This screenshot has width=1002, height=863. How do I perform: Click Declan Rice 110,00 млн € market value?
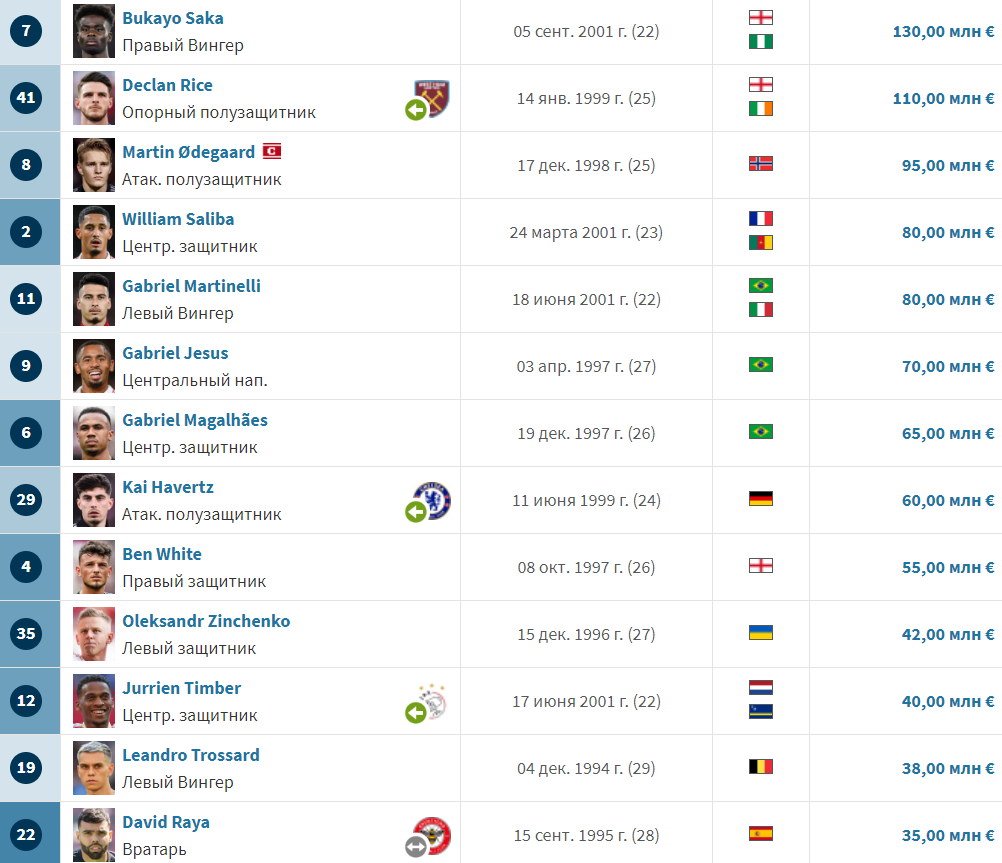coord(943,98)
